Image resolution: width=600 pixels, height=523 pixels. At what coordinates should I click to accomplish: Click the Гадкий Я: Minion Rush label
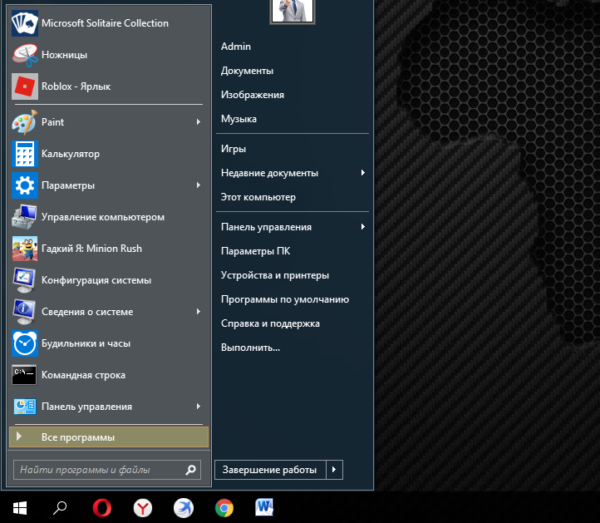(x=92, y=249)
